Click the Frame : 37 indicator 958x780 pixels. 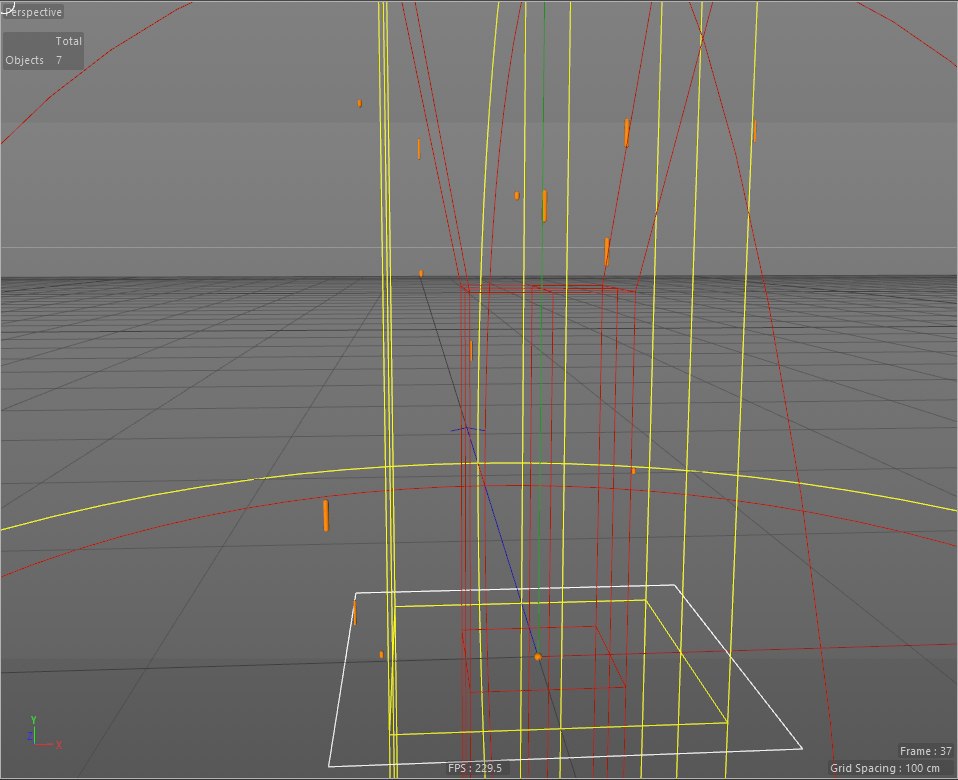coord(926,751)
